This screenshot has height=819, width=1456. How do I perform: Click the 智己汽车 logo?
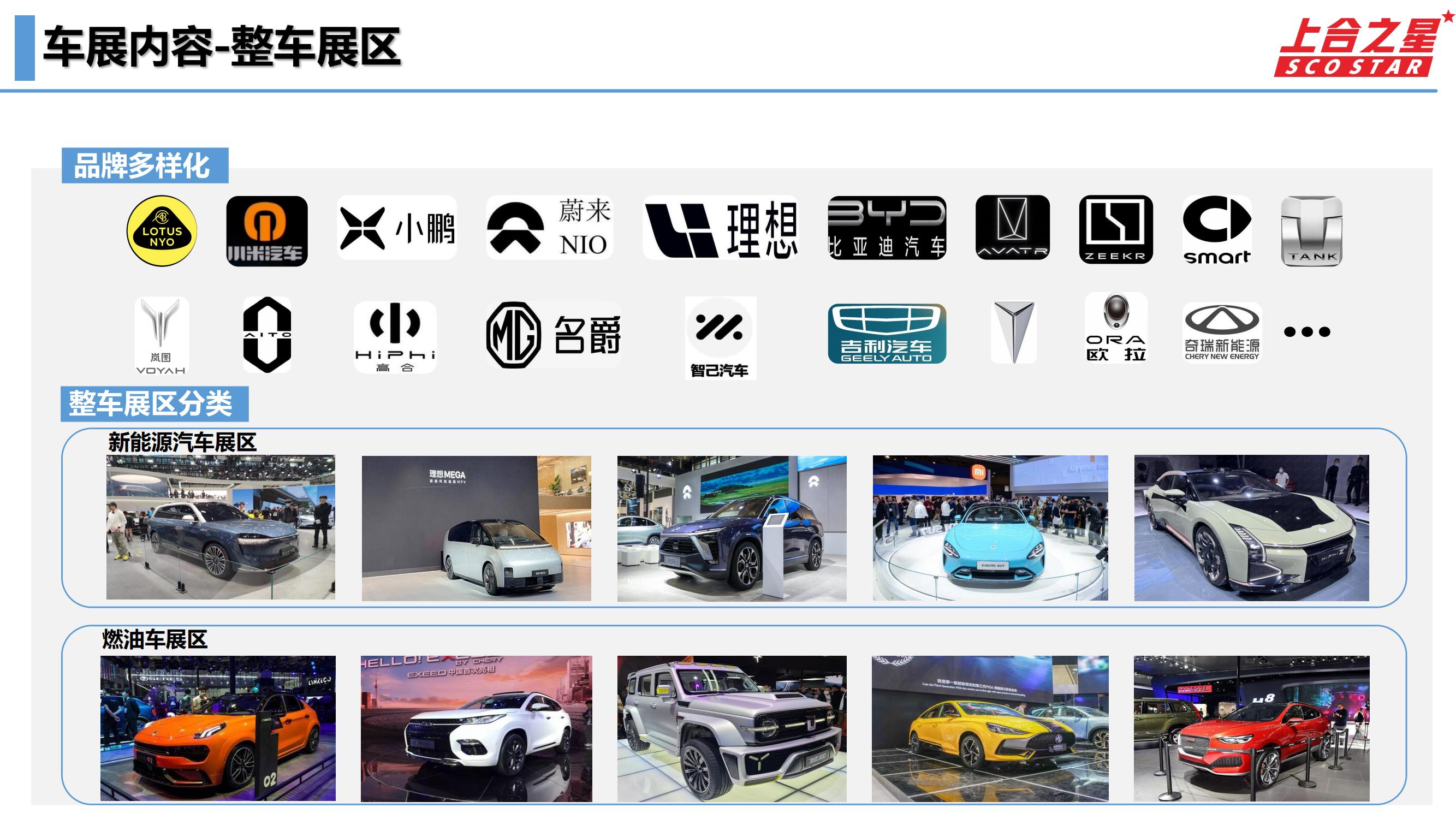721,338
